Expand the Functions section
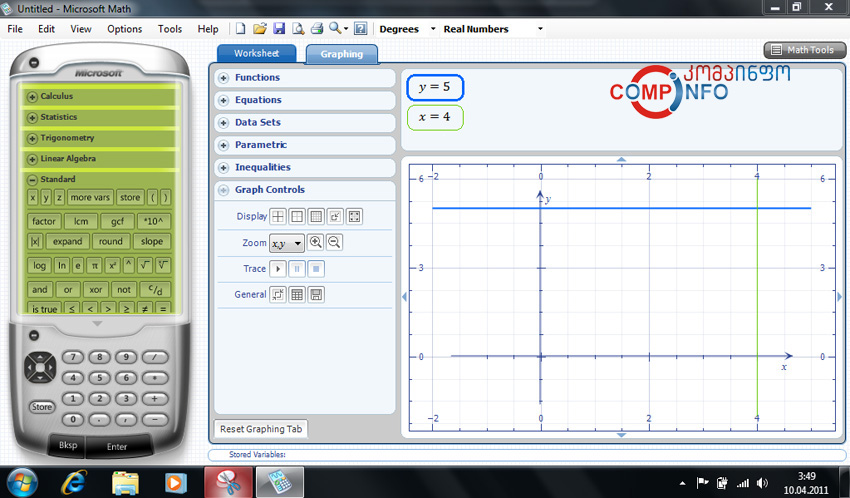 pyautogui.click(x=223, y=78)
